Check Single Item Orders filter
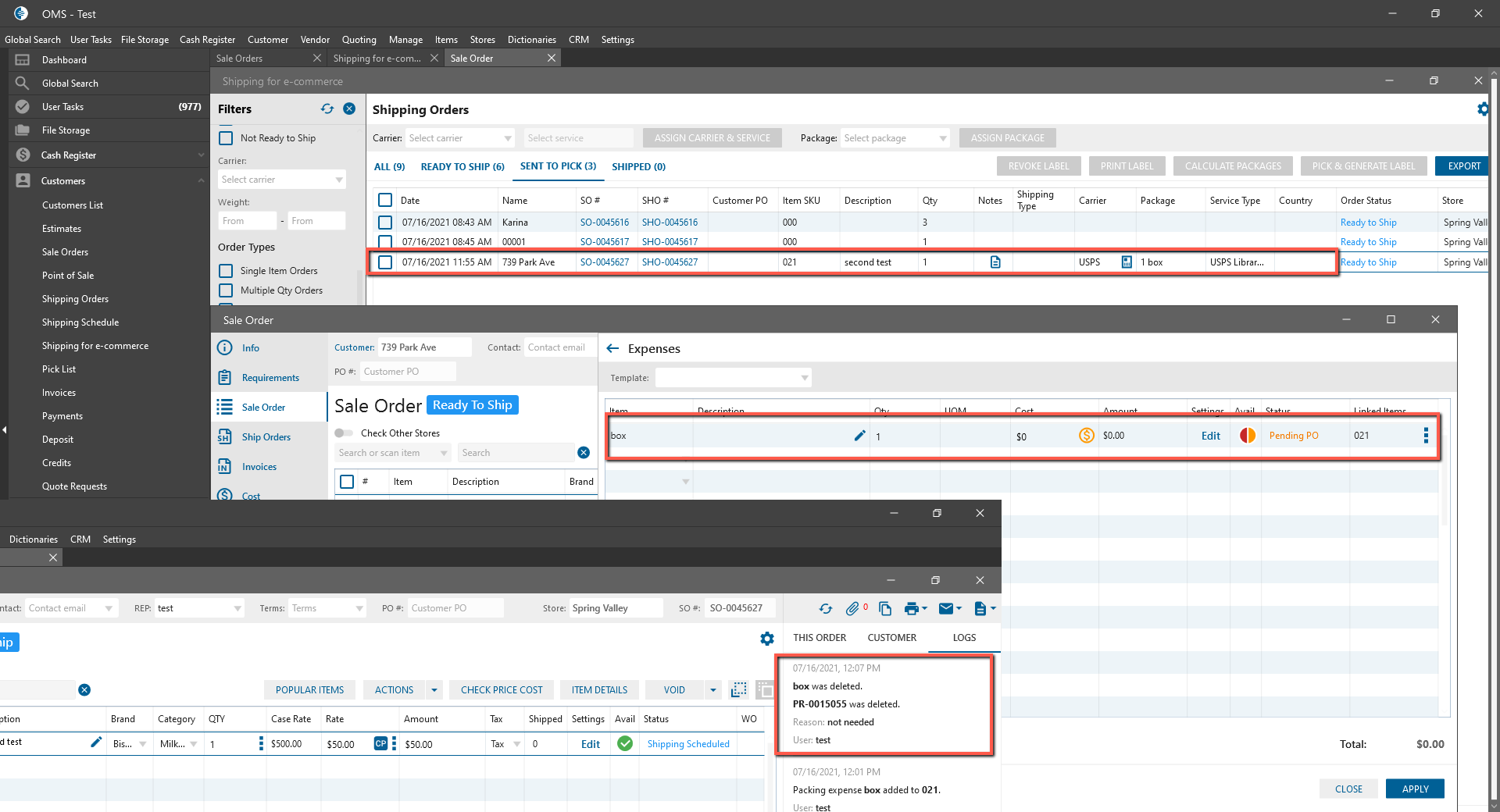This screenshot has width=1500, height=812. click(226, 271)
